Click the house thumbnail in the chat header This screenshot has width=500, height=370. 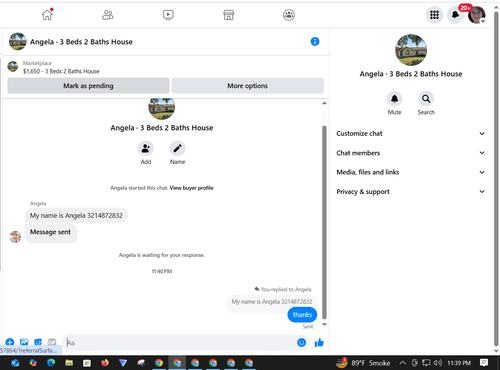coord(18,41)
